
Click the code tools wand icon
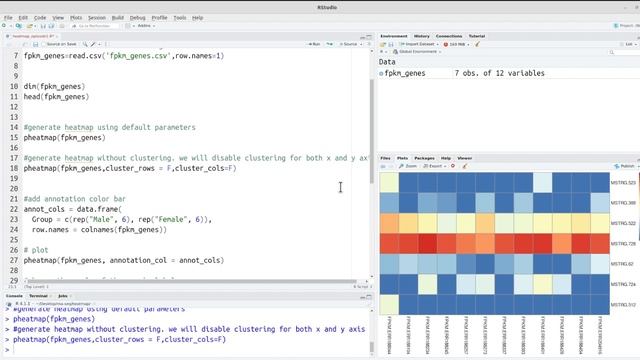pos(94,44)
